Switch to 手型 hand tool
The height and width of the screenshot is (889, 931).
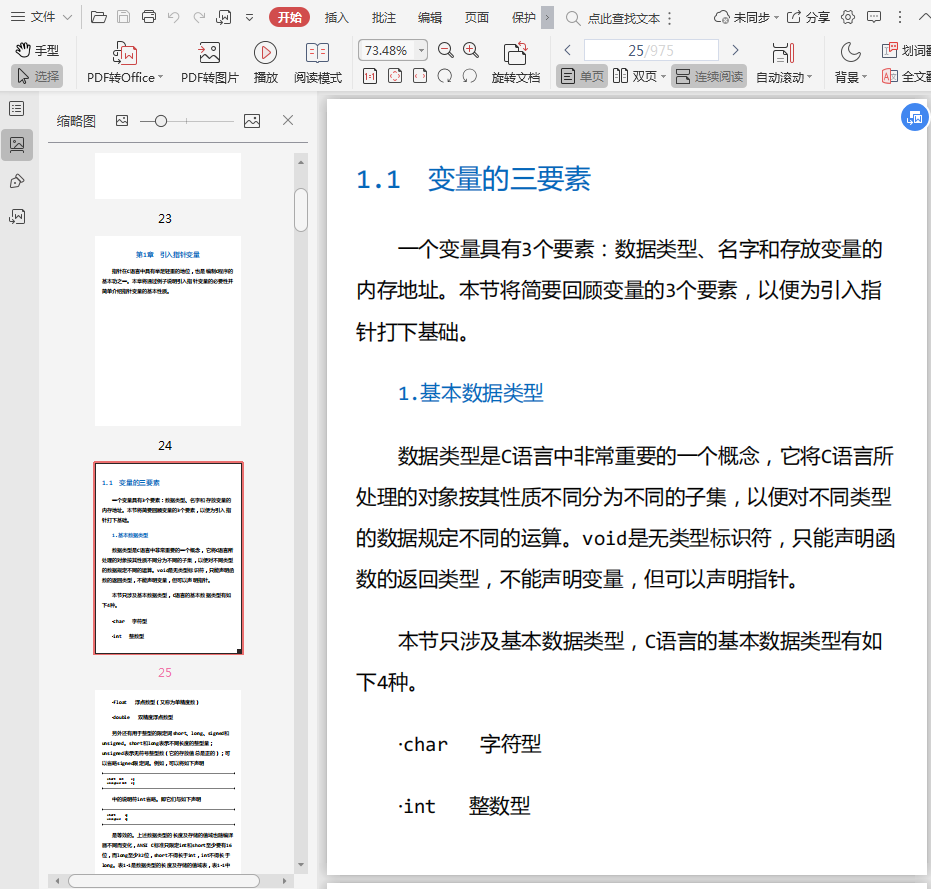click(x=37, y=50)
